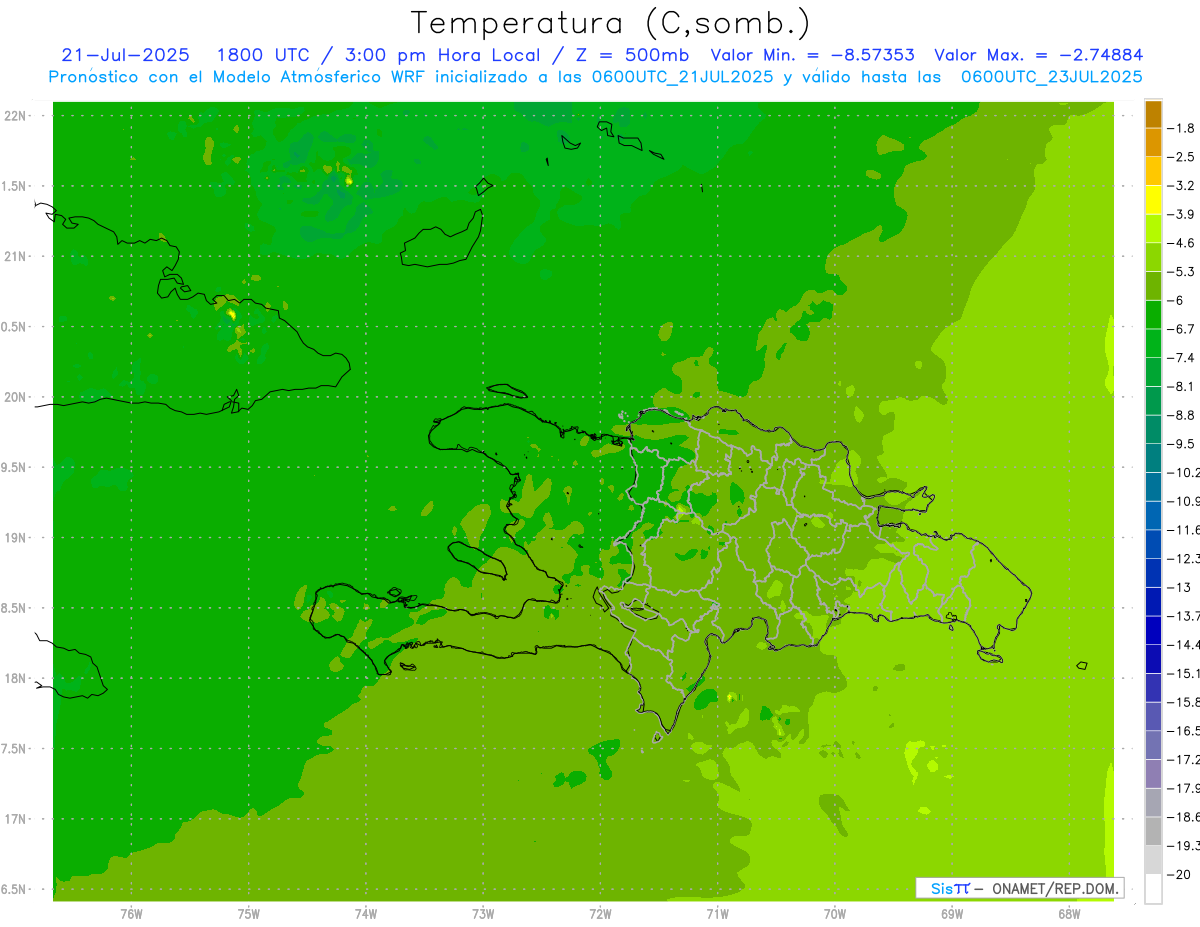Click the '70W' longitude label
The height and width of the screenshot is (927, 1200).
835,914
